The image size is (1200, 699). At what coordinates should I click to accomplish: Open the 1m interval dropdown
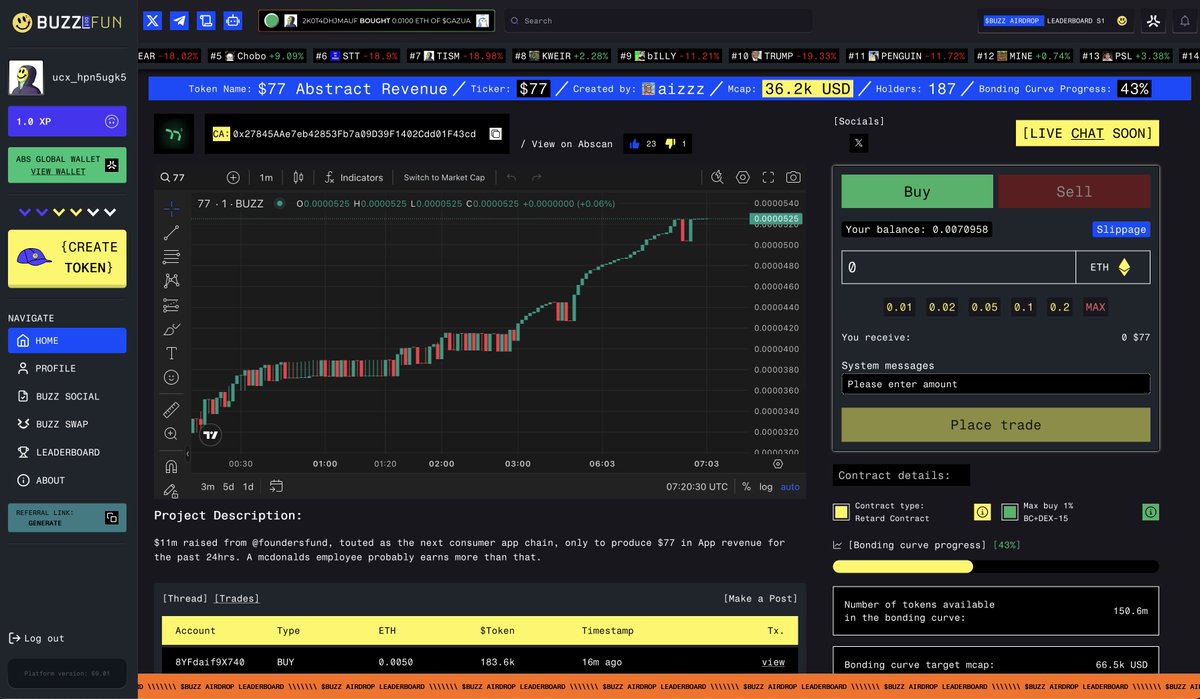(x=266, y=177)
